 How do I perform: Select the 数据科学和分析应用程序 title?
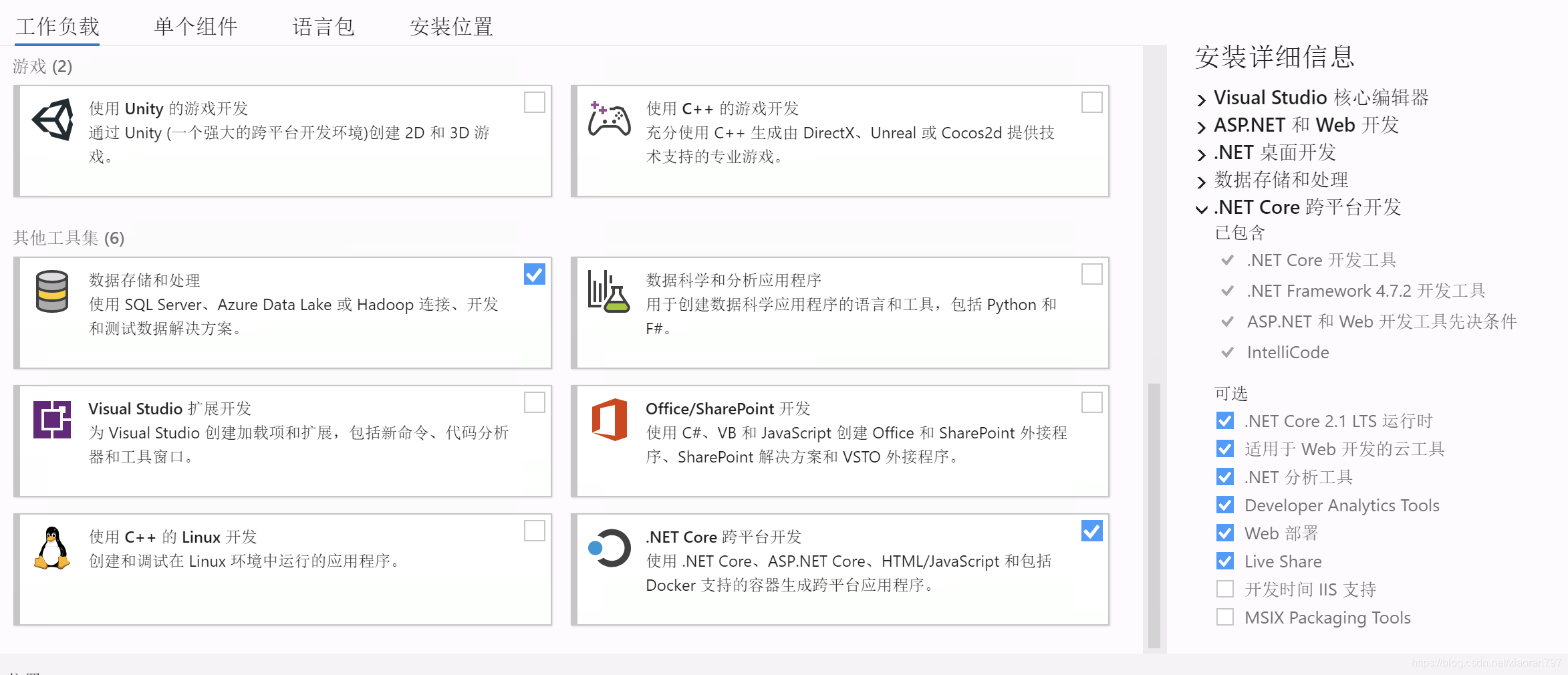coord(734,280)
